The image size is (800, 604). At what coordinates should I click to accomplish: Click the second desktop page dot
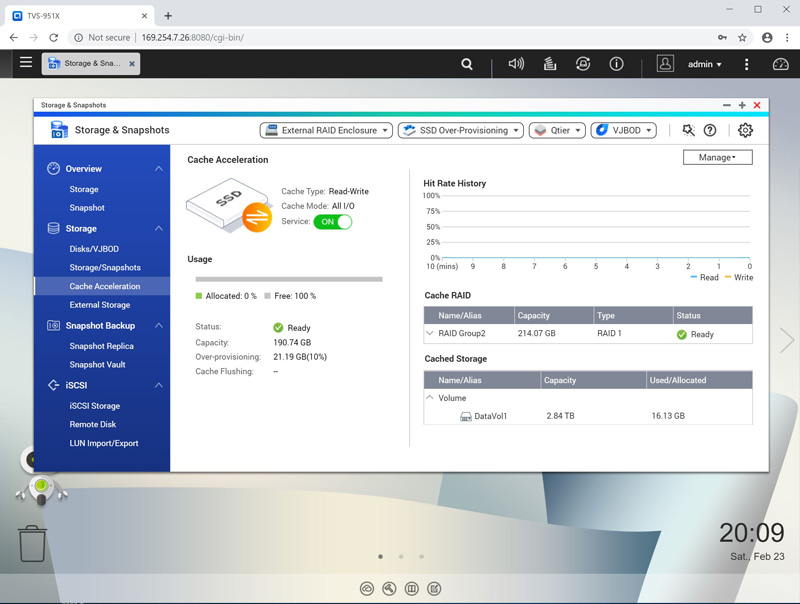401,557
